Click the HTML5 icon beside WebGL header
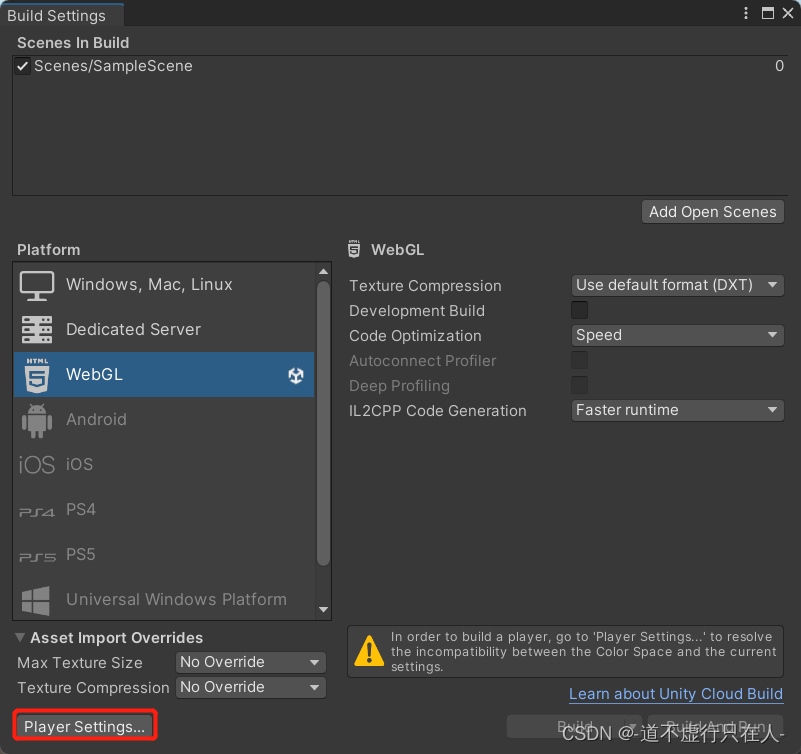Image resolution: width=801 pixels, height=754 pixels. coord(354,249)
